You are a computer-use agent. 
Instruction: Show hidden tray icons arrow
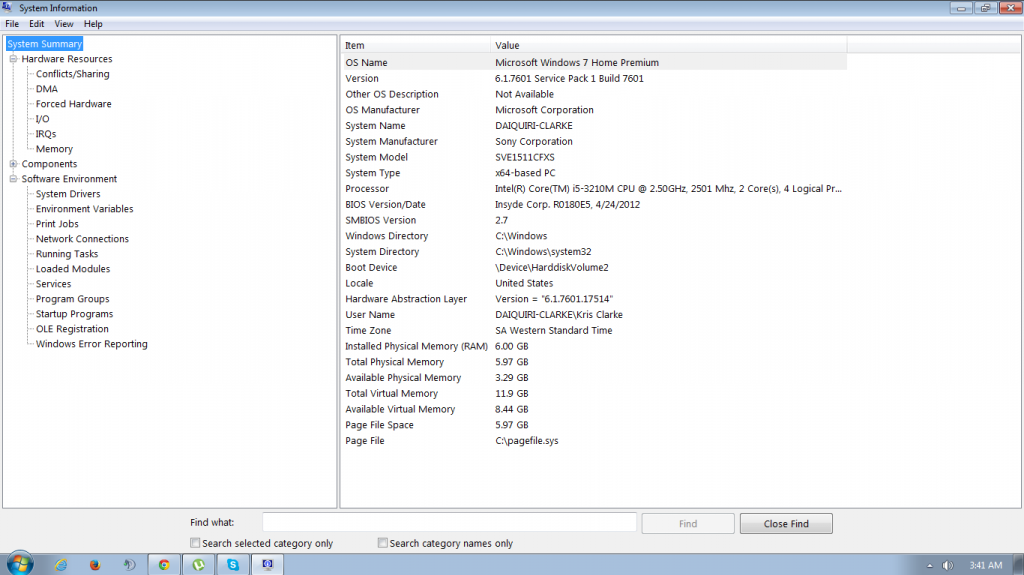pyautogui.click(x=929, y=566)
